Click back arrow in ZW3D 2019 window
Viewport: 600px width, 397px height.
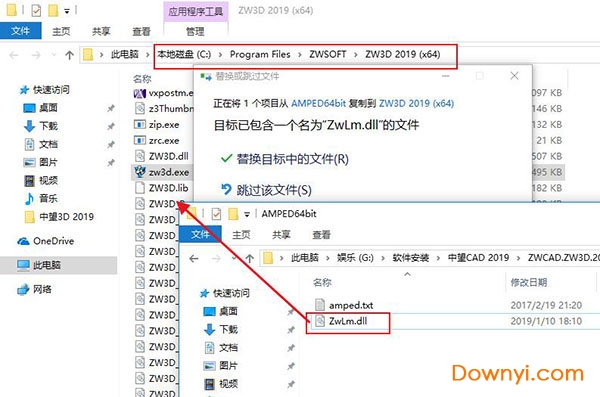click(14, 55)
